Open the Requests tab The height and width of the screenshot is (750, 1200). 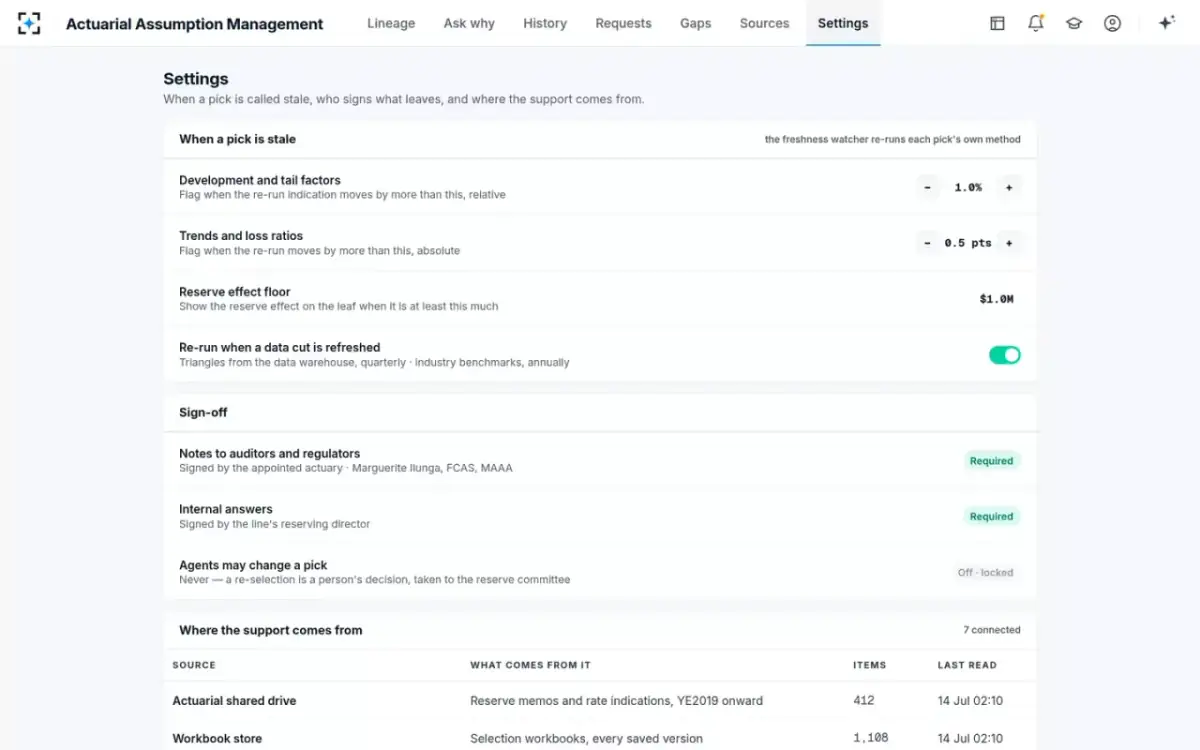623,23
